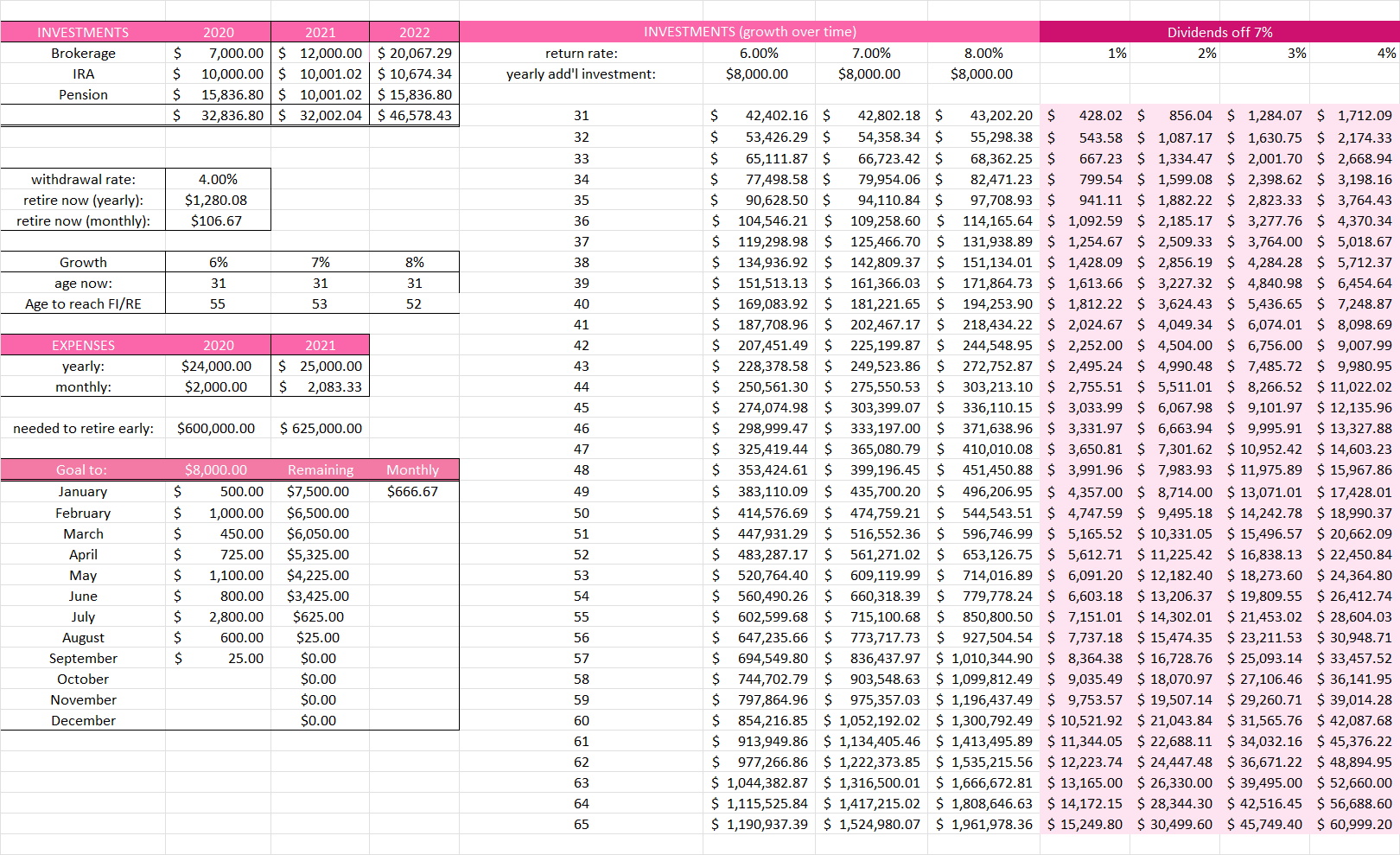Select the age 40 row cell
The height and width of the screenshot is (855, 1400).
click(581, 303)
